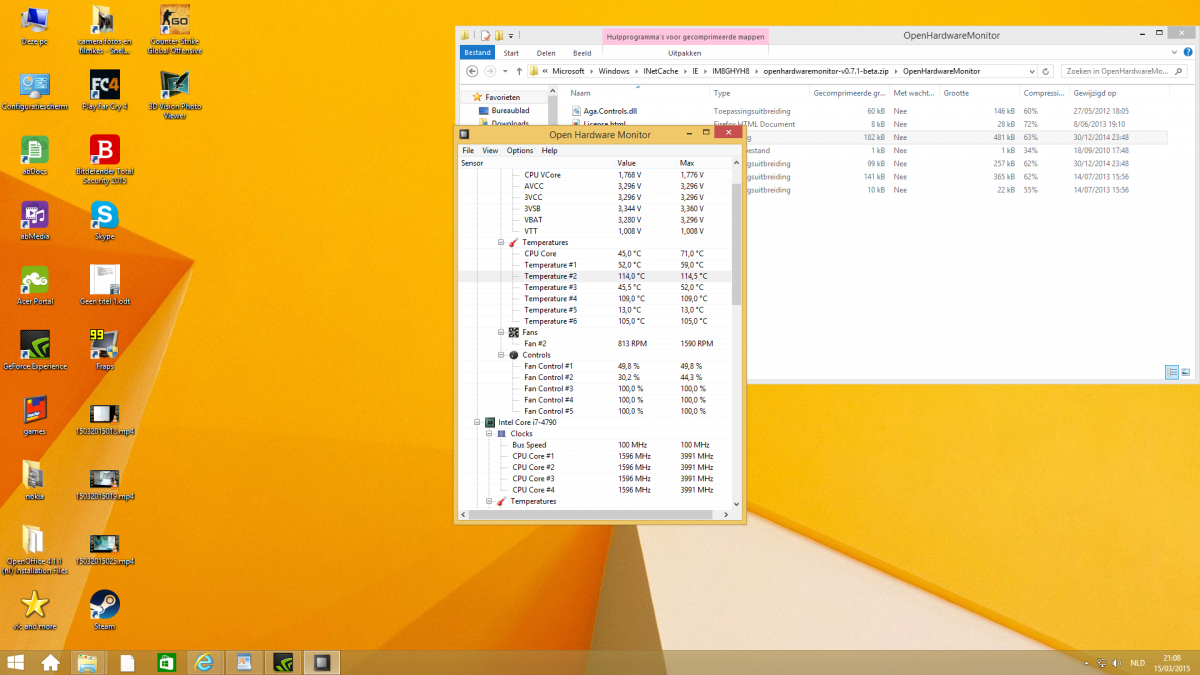The height and width of the screenshot is (675, 1200).
Task: Open the View menu in Hardware Monitor
Action: tap(490, 151)
